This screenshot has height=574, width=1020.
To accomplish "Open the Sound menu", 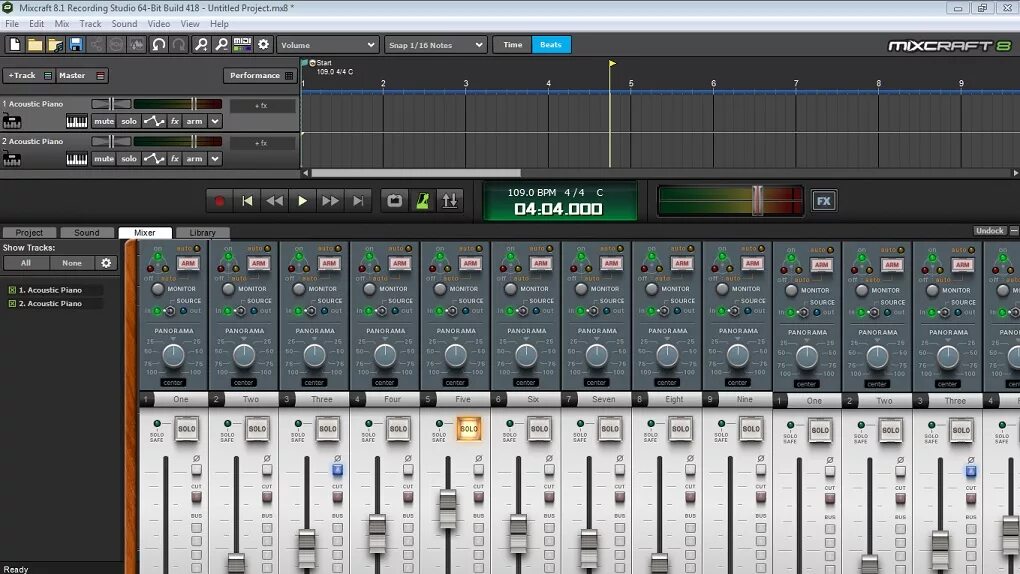I will [124, 24].
